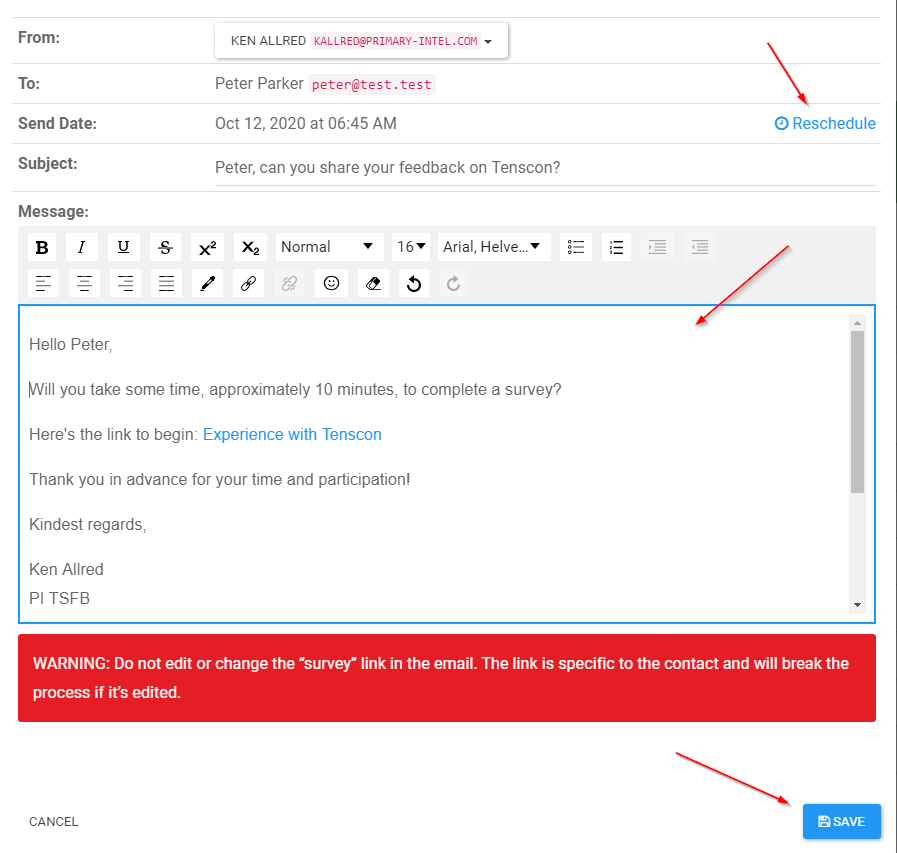Click the message scroll up arrow
This screenshot has width=897, height=853.
(x=857, y=323)
